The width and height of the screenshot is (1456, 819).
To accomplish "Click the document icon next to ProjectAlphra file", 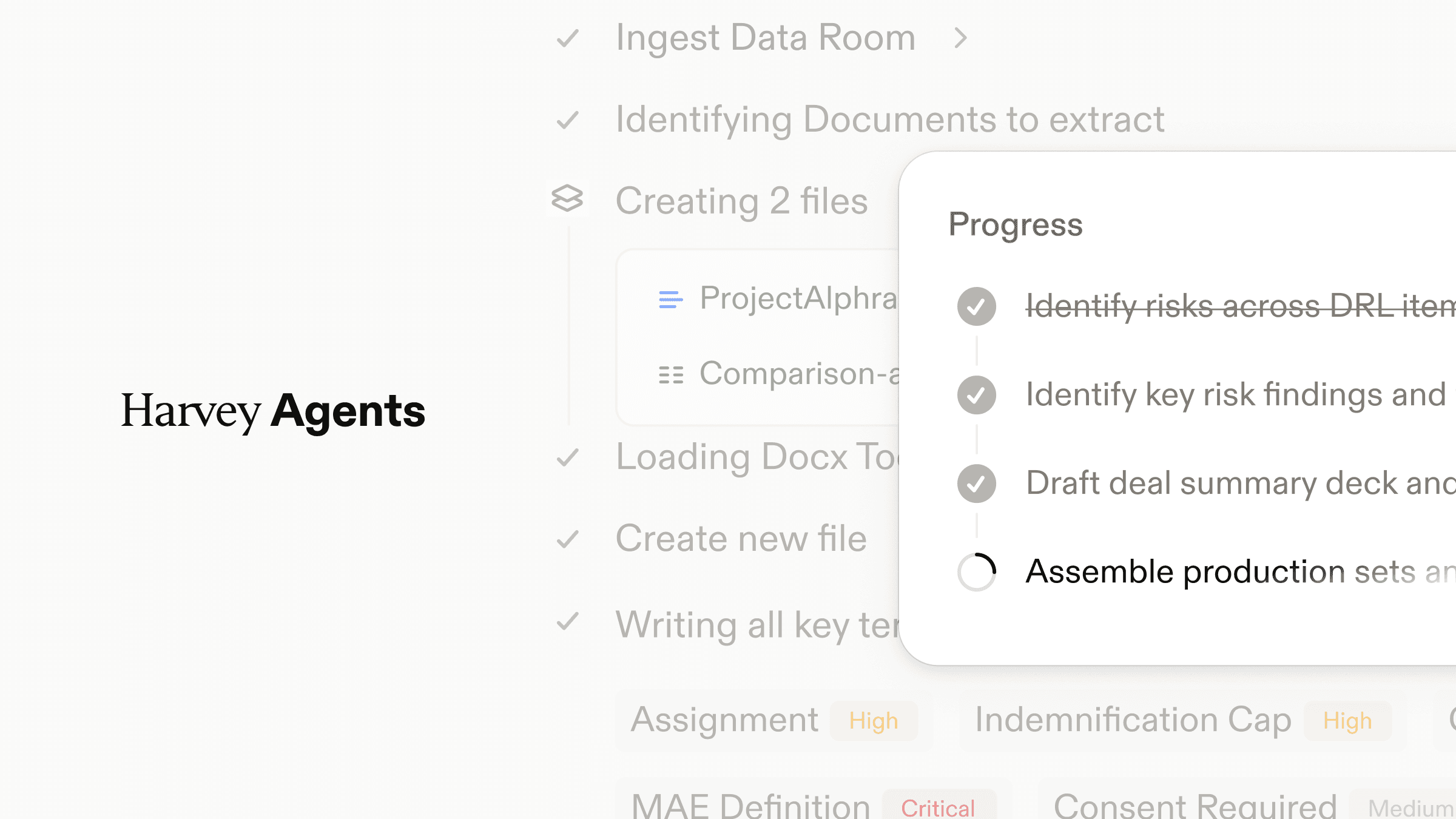I will tap(670, 299).
